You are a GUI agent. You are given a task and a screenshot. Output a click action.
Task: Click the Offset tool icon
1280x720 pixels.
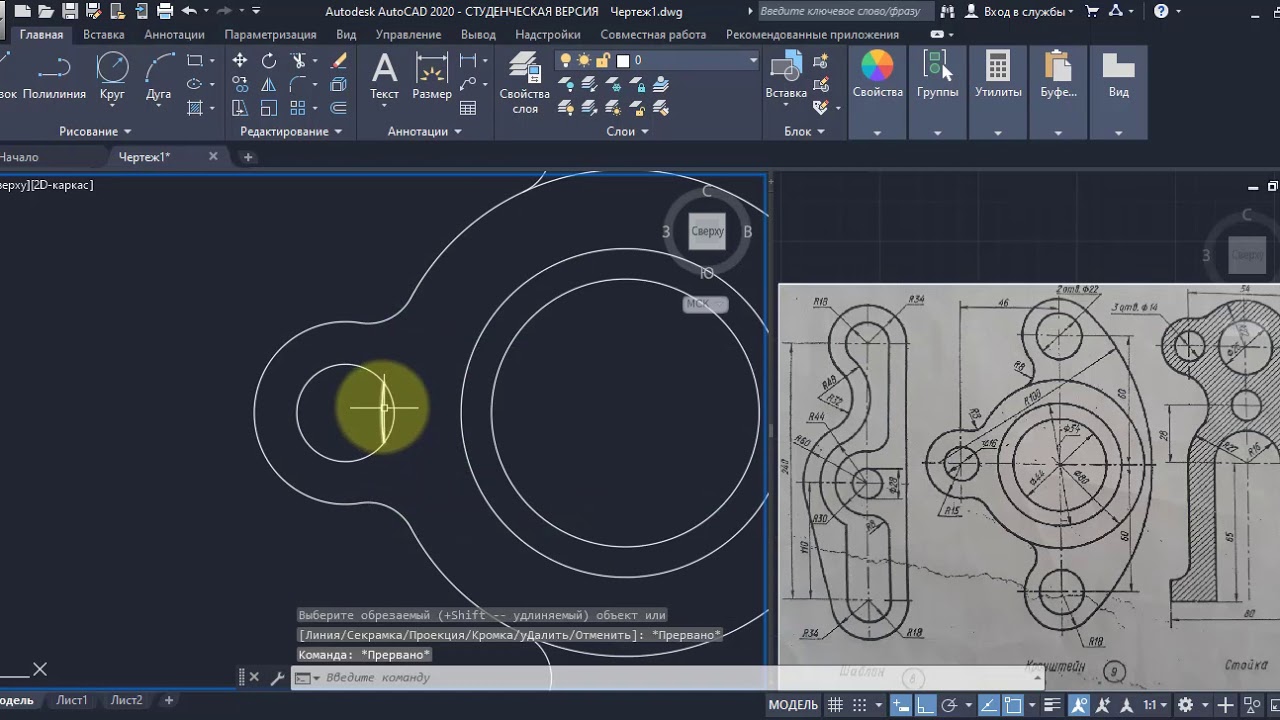[339, 108]
